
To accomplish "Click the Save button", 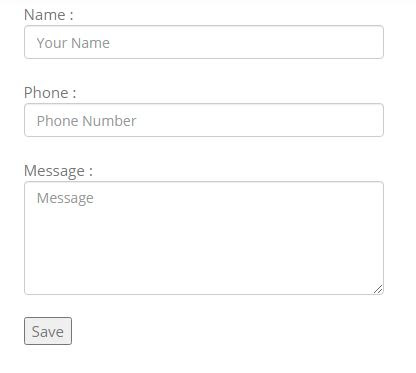I will pyautogui.click(x=48, y=331).
